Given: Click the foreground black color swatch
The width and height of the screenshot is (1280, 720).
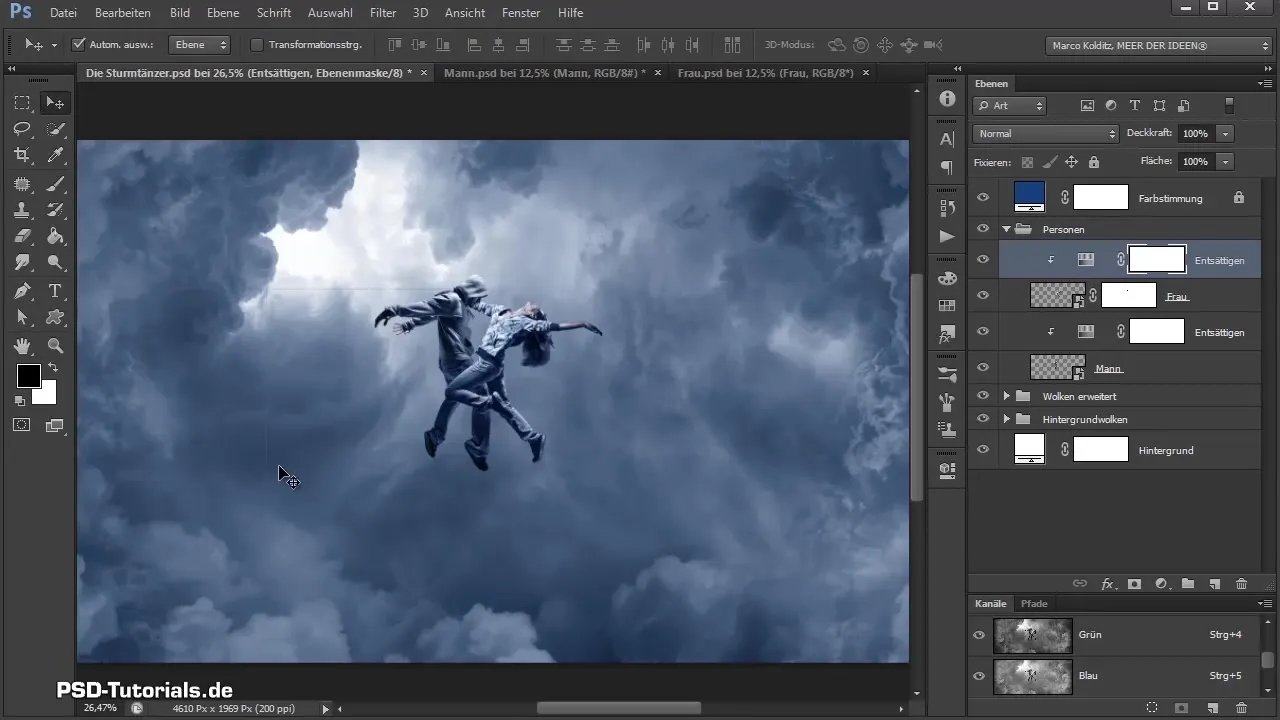Looking at the screenshot, I should (x=27, y=375).
